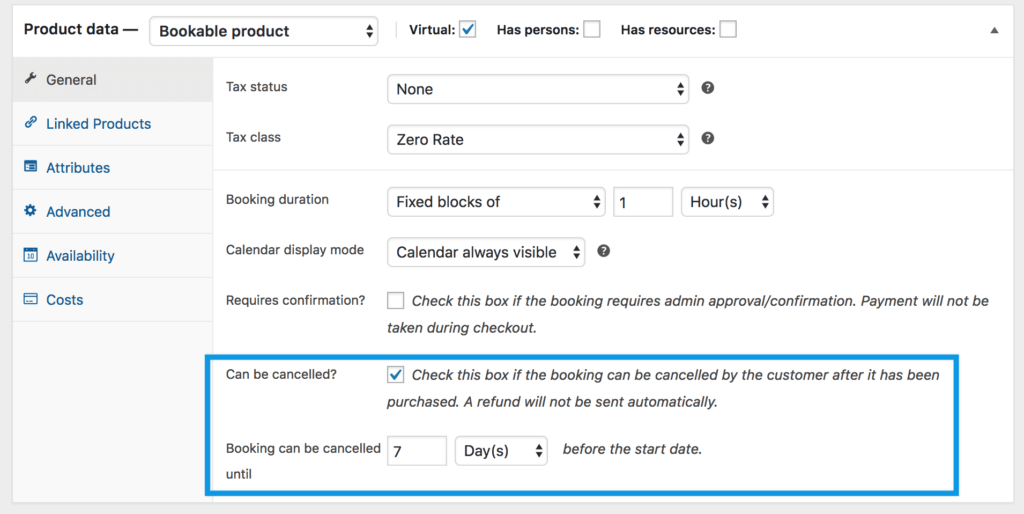Open the Tax status dropdown
The image size is (1024, 514).
tap(537, 89)
